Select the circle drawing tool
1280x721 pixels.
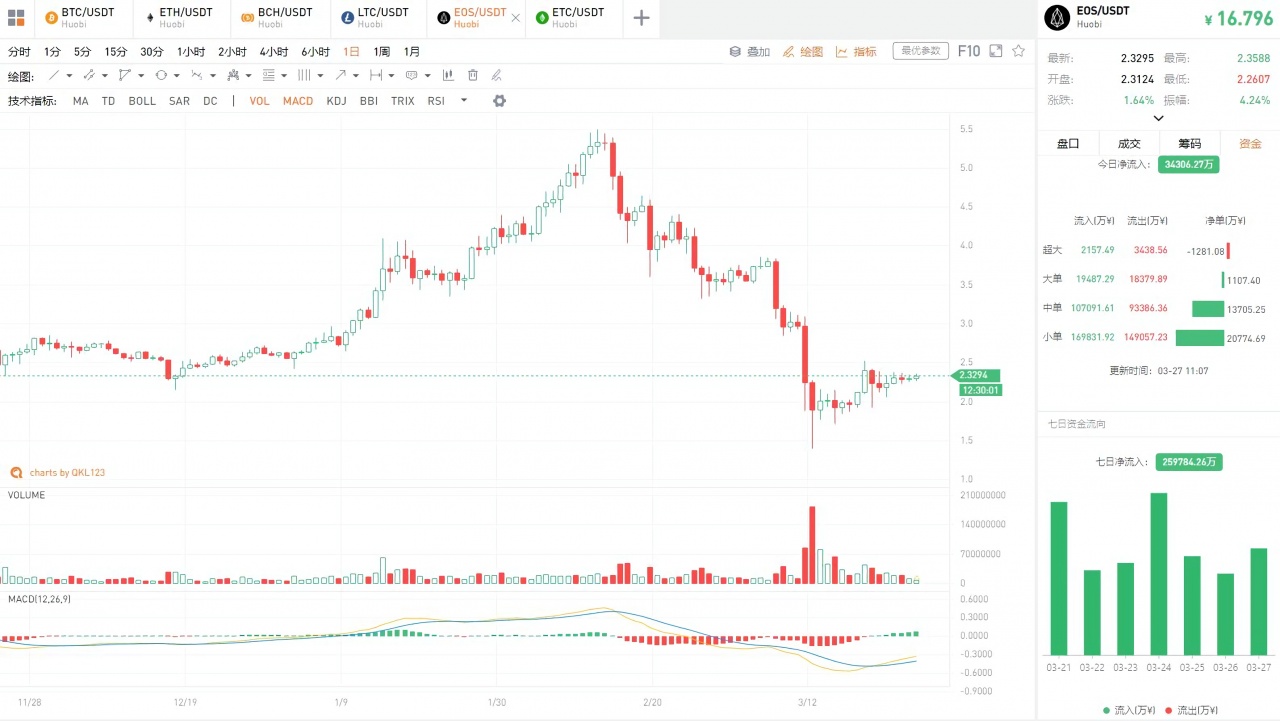[161, 75]
